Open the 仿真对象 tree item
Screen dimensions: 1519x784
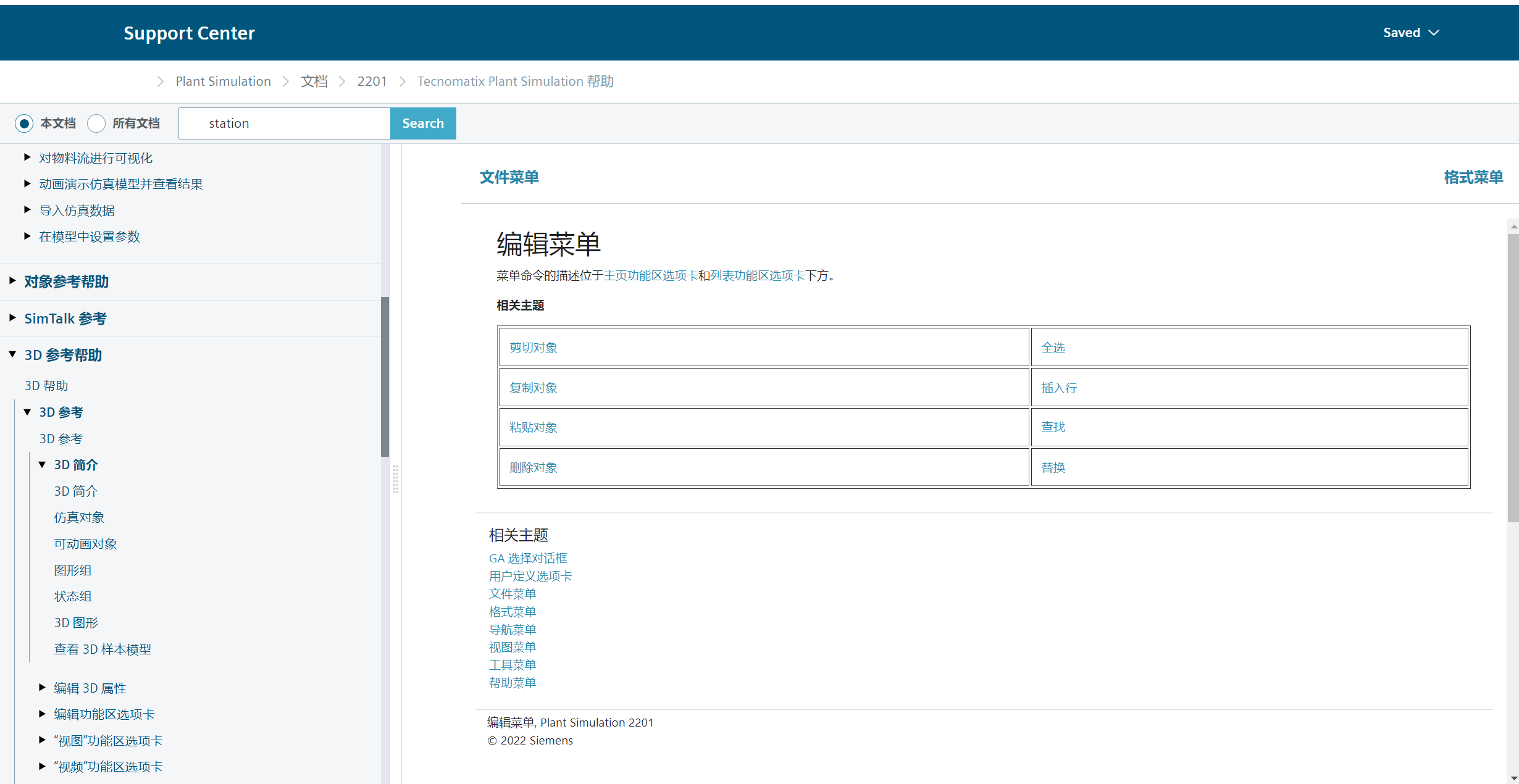79,517
